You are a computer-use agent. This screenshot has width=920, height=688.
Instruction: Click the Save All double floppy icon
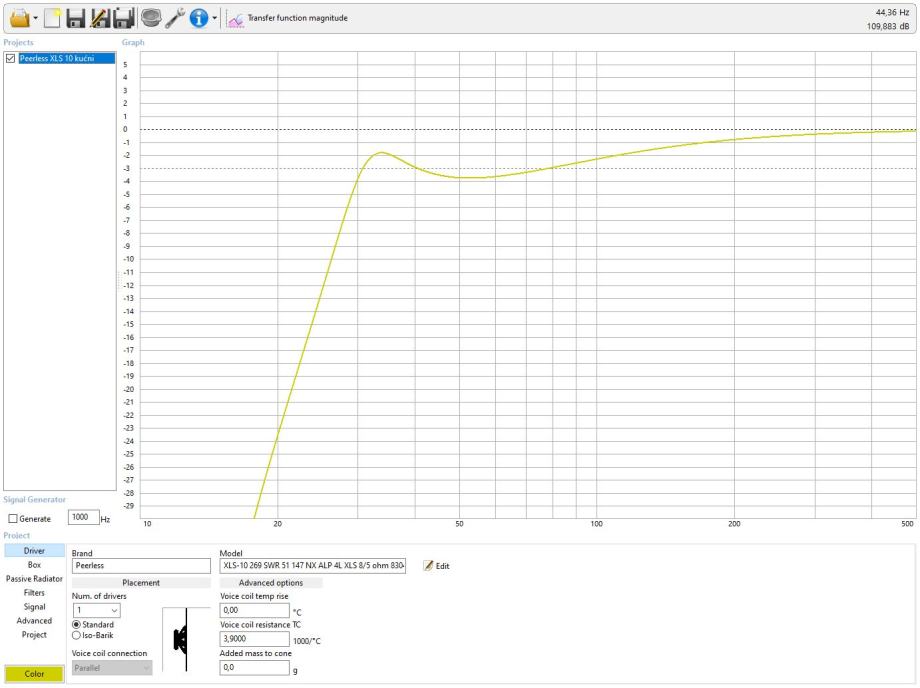click(124, 18)
